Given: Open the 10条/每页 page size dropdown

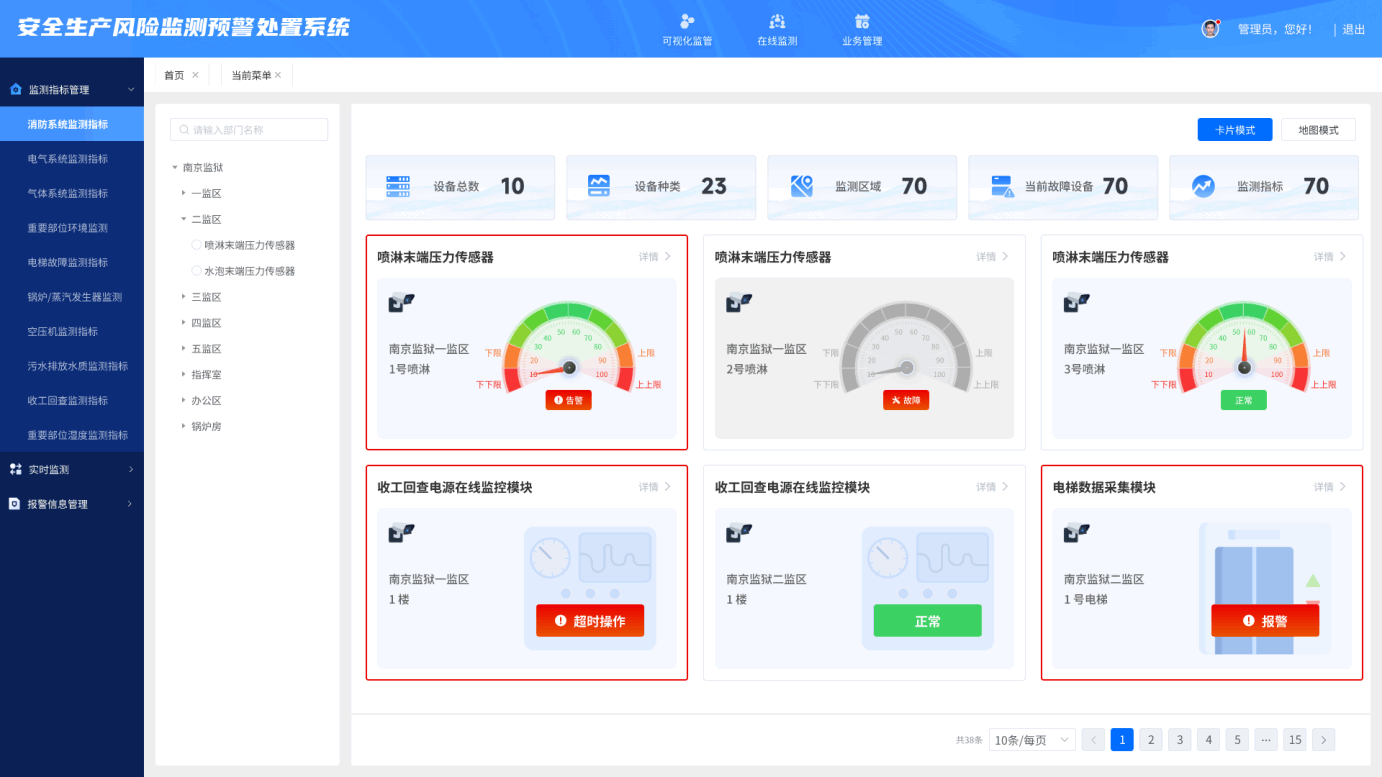Looking at the screenshot, I should pos(1032,739).
